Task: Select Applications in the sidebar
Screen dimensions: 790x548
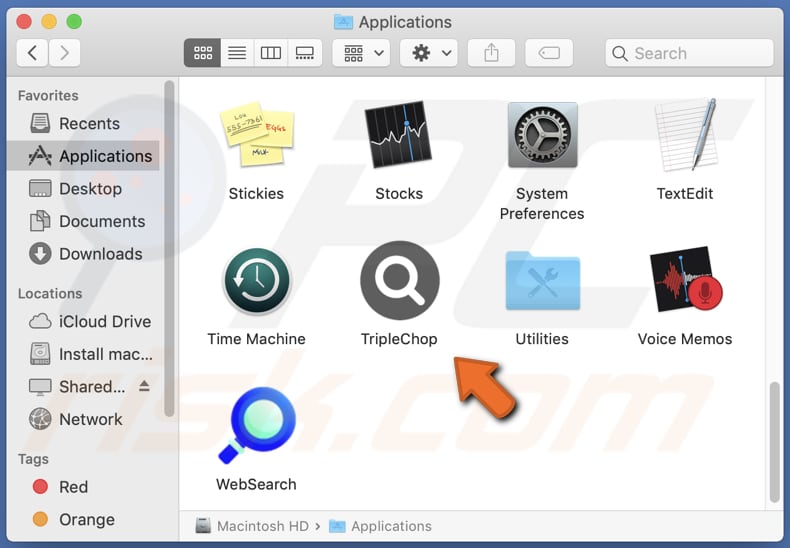Action: [83, 156]
